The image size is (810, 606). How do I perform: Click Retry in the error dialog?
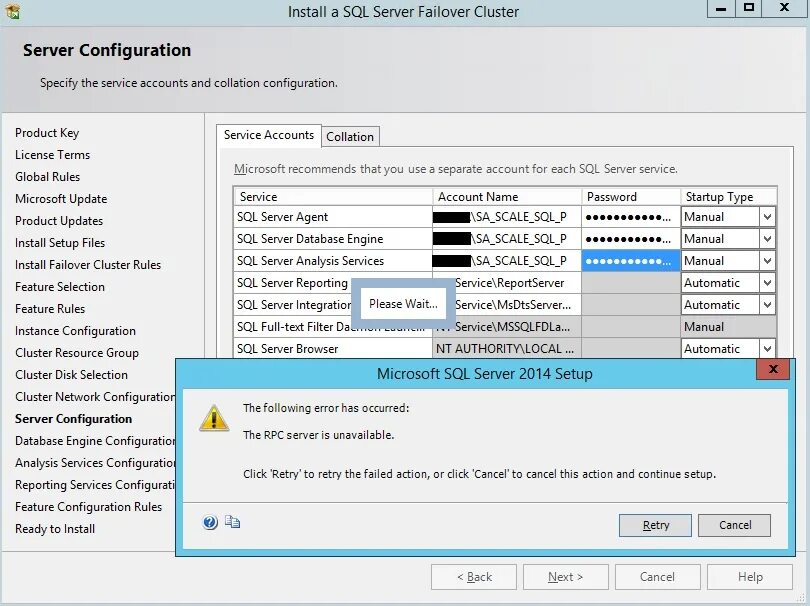[x=655, y=525]
